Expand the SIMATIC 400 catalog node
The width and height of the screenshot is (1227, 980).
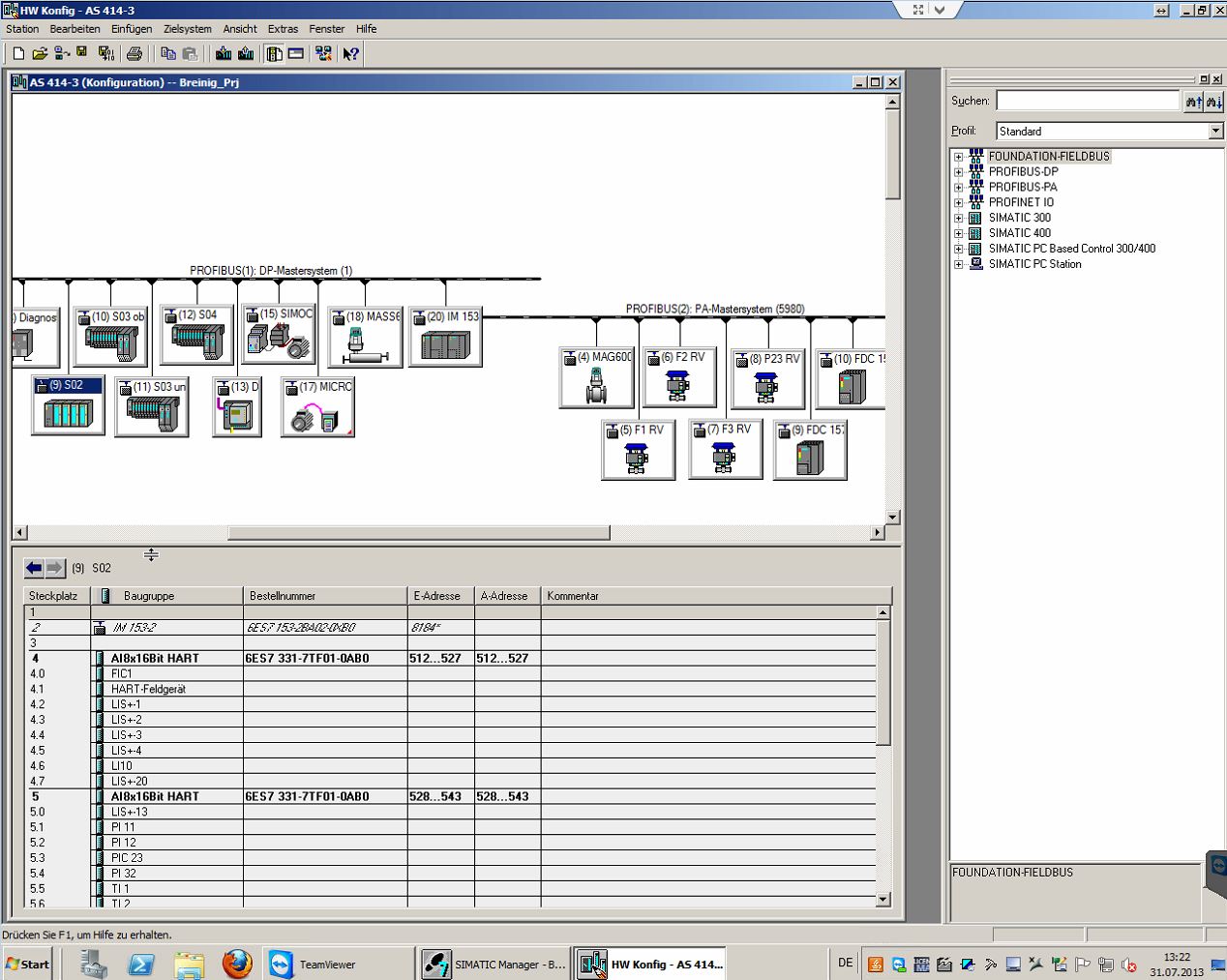958,233
